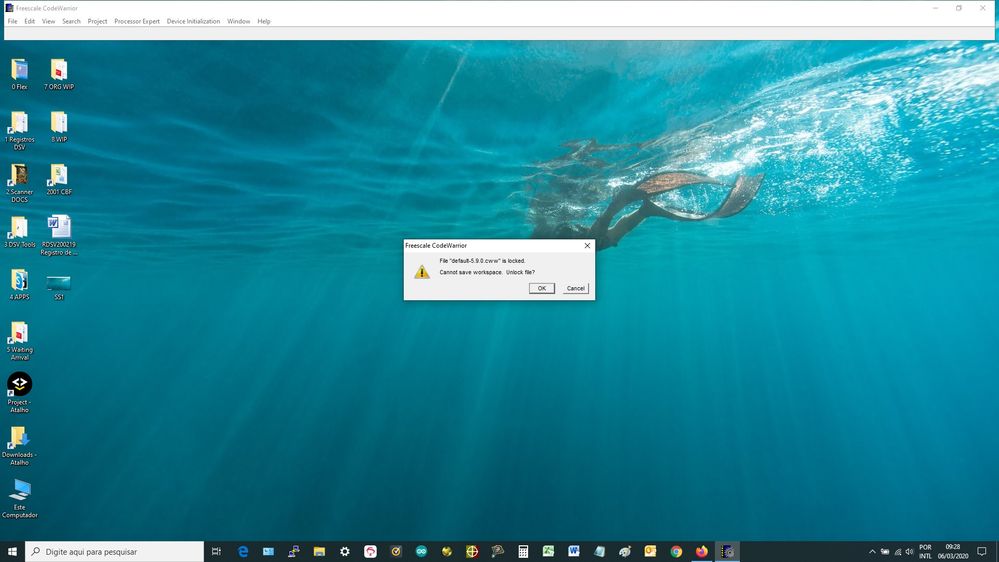
Task: Select the 5 Waiting Arrival folder
Action: click(20, 341)
